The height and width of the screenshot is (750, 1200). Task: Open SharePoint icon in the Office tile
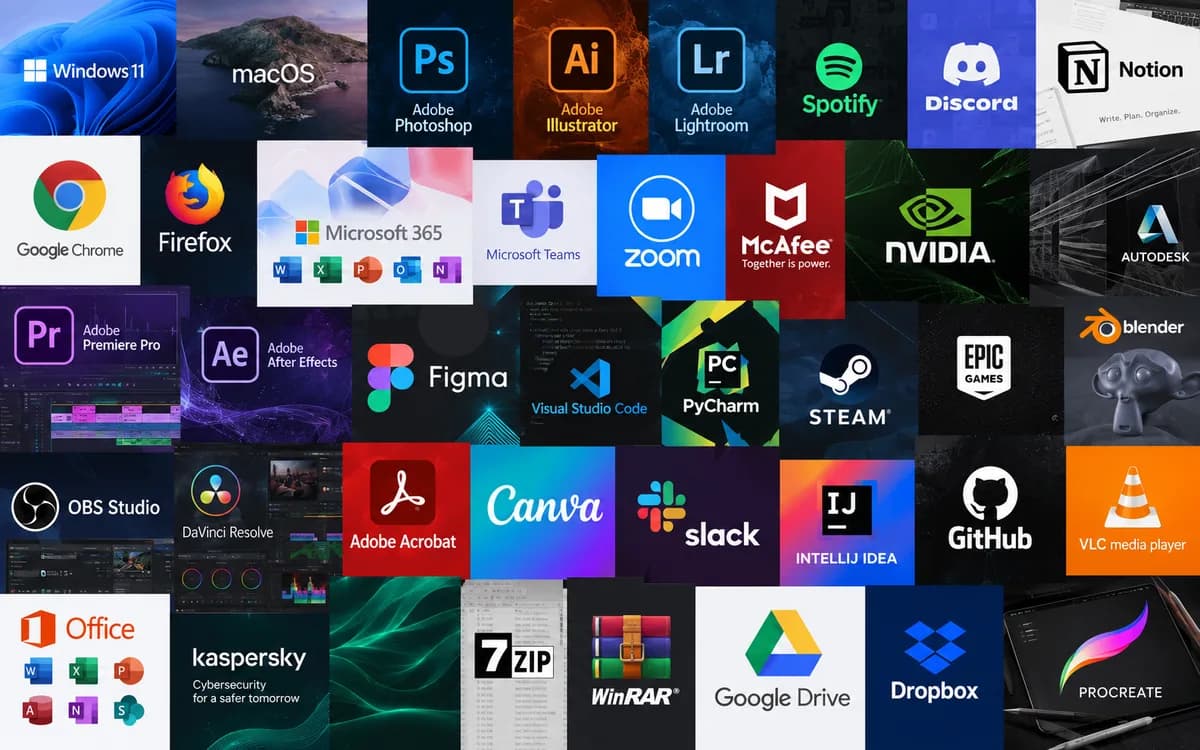128,709
